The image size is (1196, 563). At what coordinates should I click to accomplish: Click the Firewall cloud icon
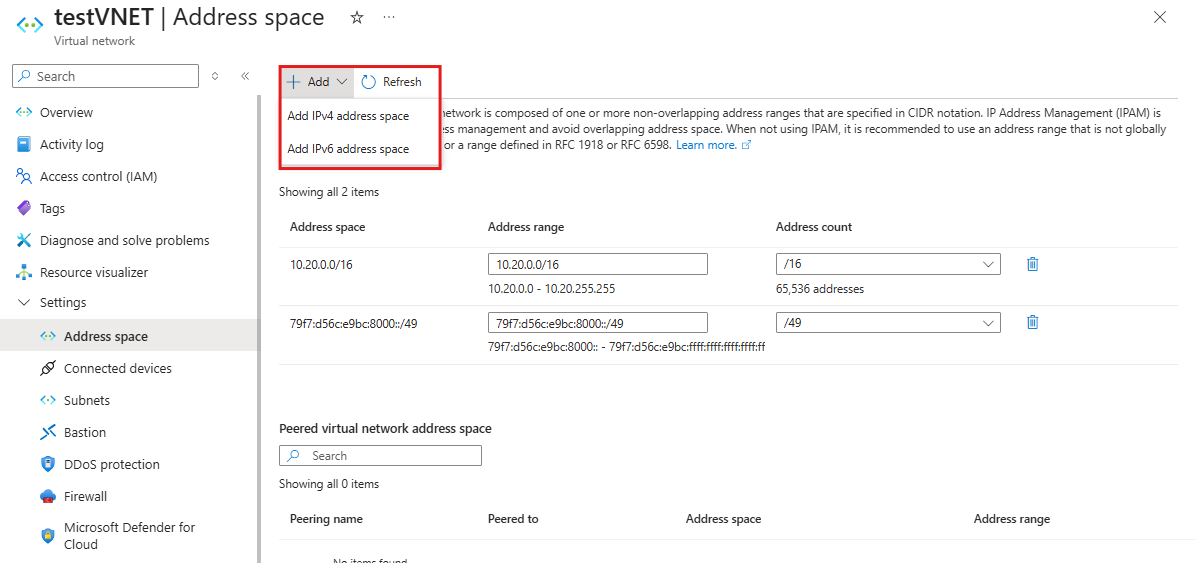click(48, 497)
